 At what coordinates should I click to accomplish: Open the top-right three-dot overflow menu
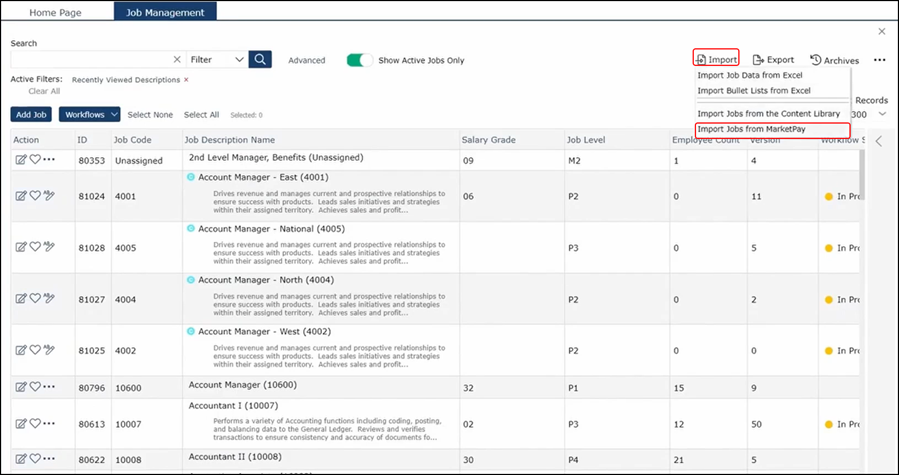click(879, 60)
